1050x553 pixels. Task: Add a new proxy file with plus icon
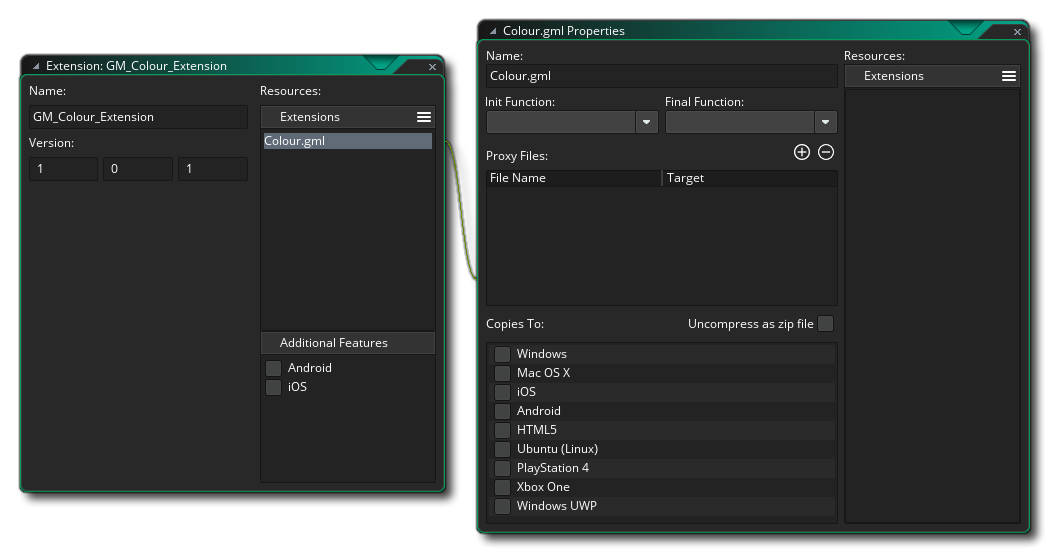coord(801,152)
